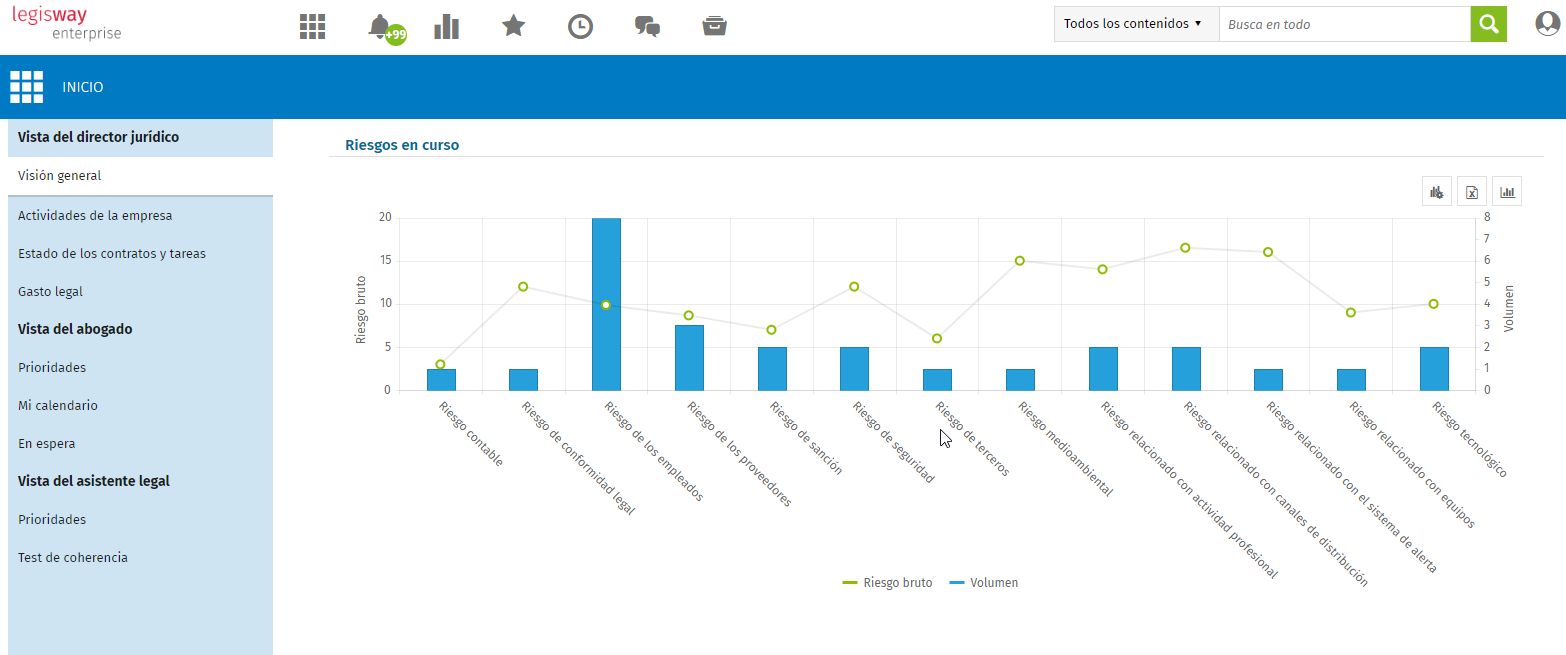Image resolution: width=1566 pixels, height=655 pixels.
Task: Open the user profile avatar
Action: point(1547,24)
